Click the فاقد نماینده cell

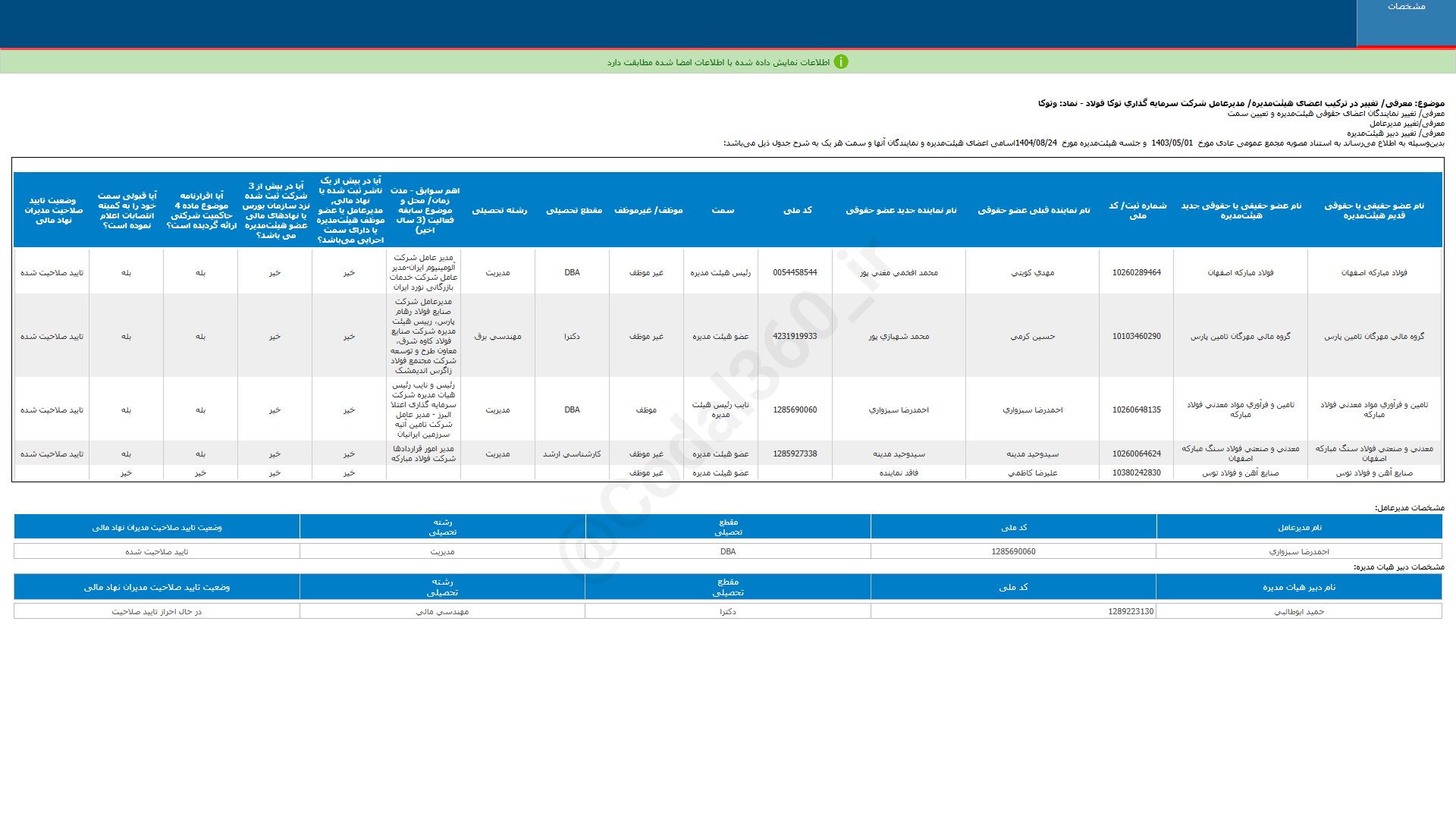tap(899, 472)
